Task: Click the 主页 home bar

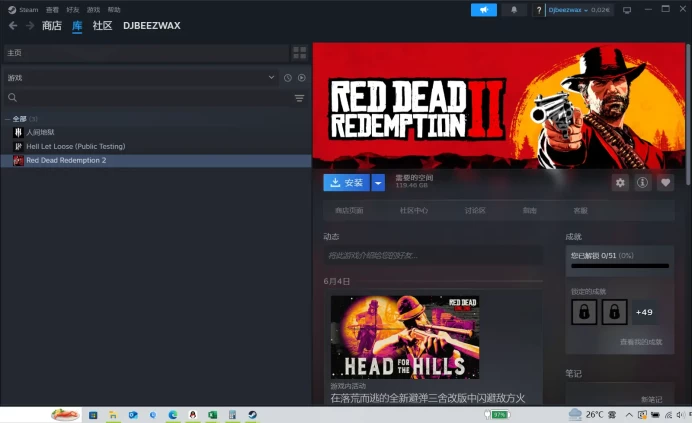Action: click(x=147, y=53)
